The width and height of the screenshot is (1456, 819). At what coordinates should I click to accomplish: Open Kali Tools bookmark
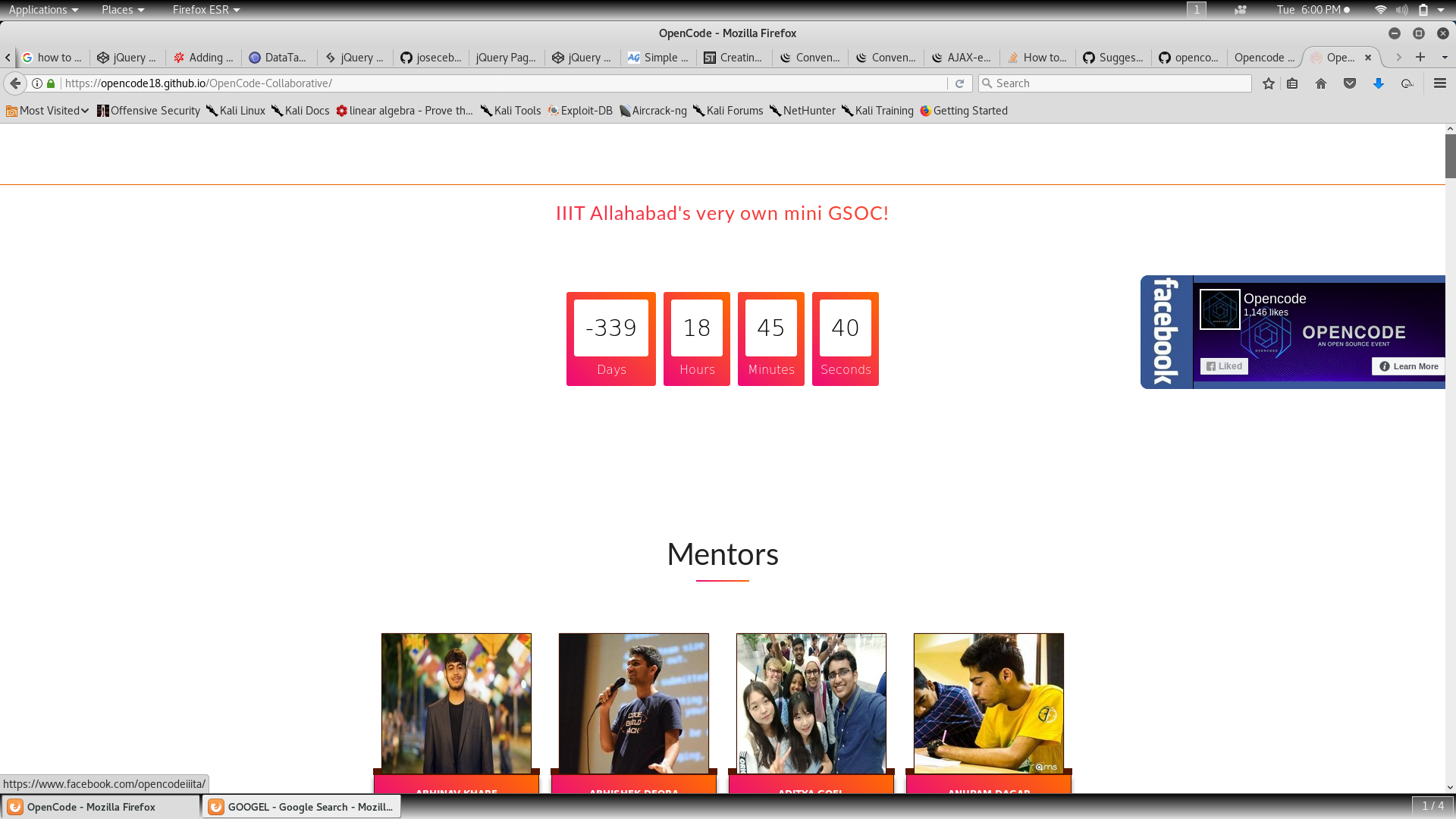pos(510,111)
